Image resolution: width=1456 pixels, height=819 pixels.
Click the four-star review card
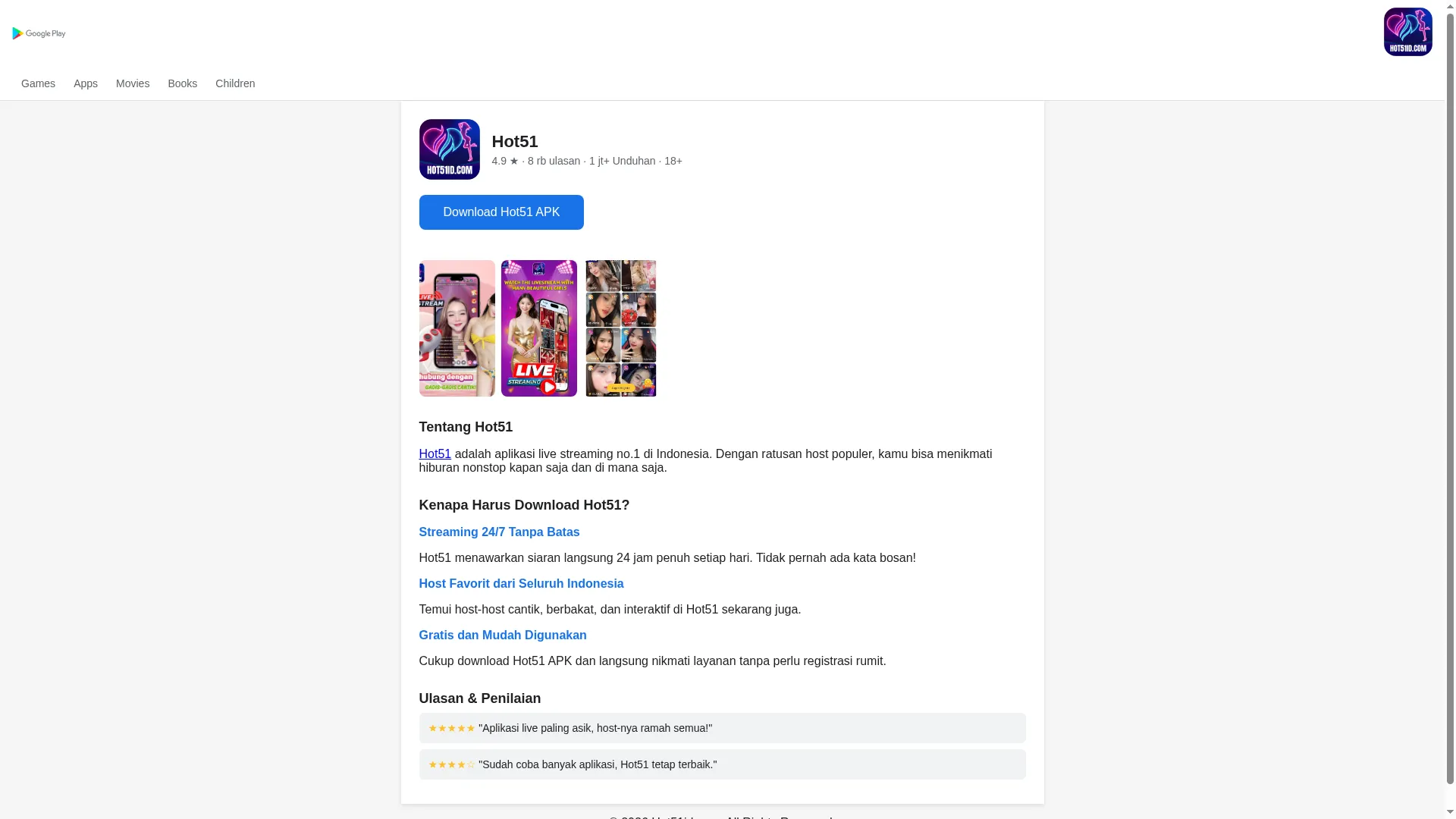(722, 764)
